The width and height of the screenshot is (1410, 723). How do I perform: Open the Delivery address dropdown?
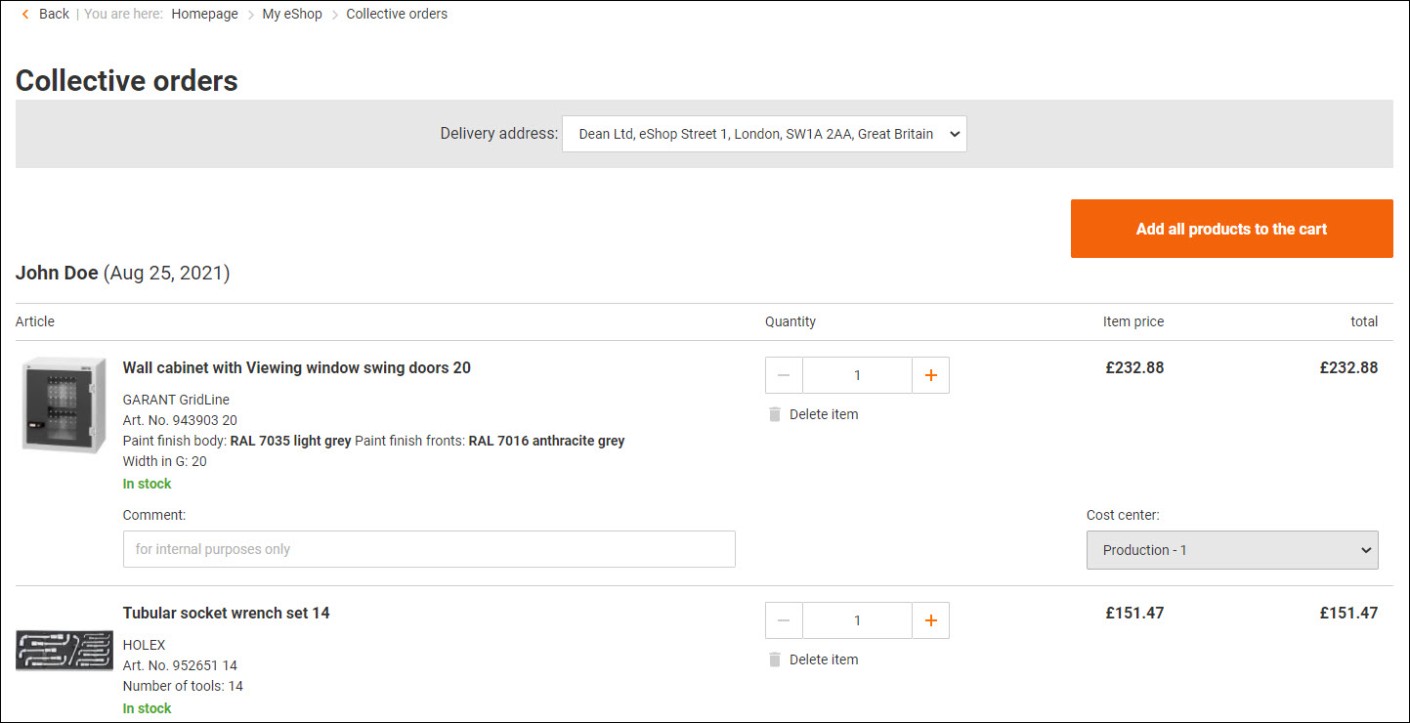pos(764,134)
